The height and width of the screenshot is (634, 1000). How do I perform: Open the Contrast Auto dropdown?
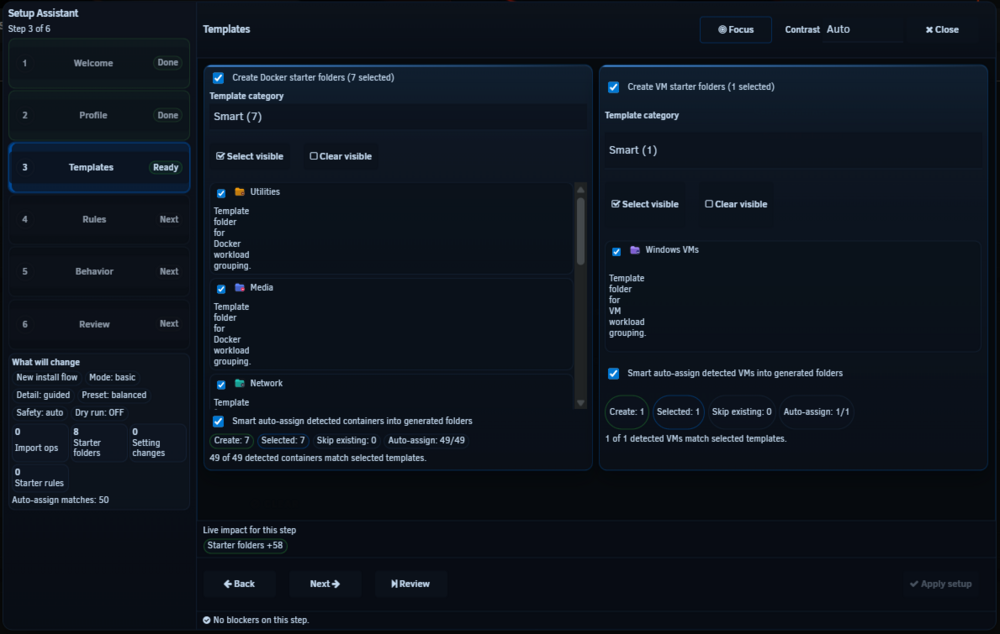(x=863, y=29)
